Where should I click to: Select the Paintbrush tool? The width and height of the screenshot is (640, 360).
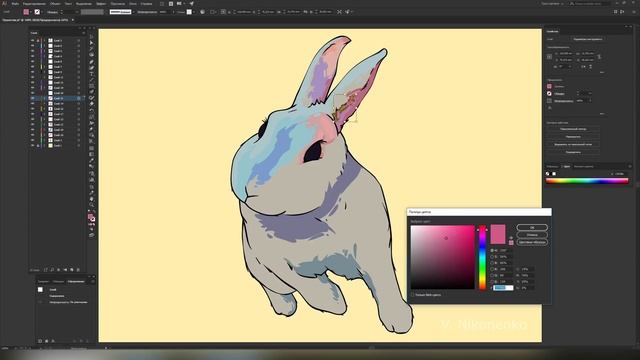[92, 91]
